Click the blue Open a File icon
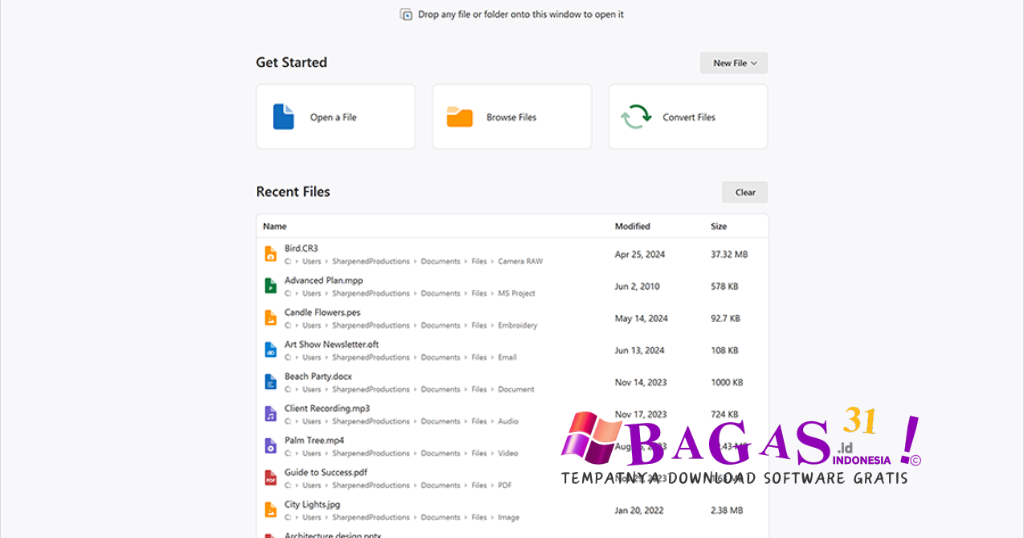1024x538 pixels. coord(283,117)
